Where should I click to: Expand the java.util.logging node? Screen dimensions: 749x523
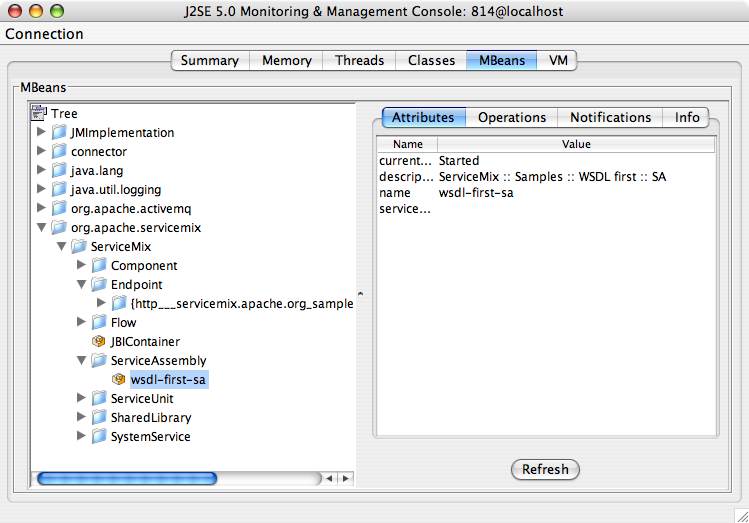tap(41, 189)
